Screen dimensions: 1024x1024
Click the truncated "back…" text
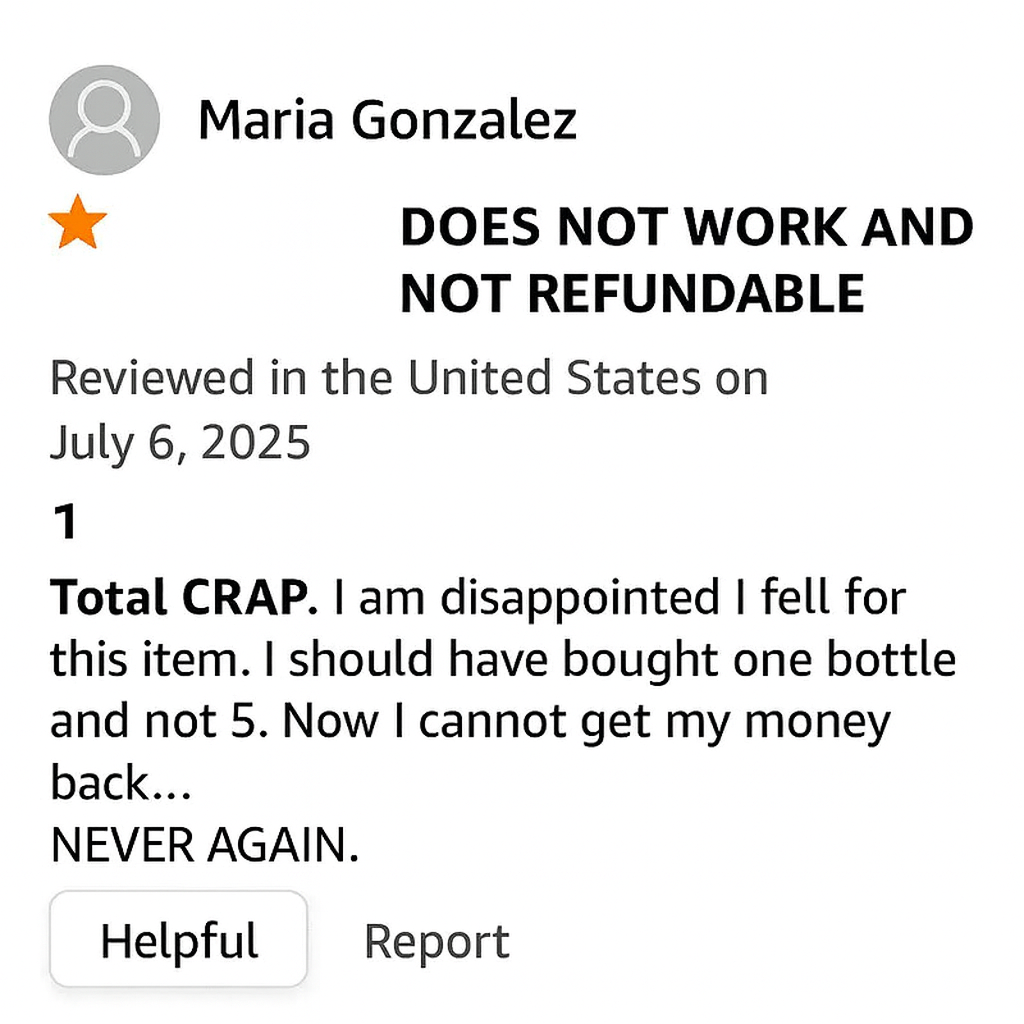[120, 784]
